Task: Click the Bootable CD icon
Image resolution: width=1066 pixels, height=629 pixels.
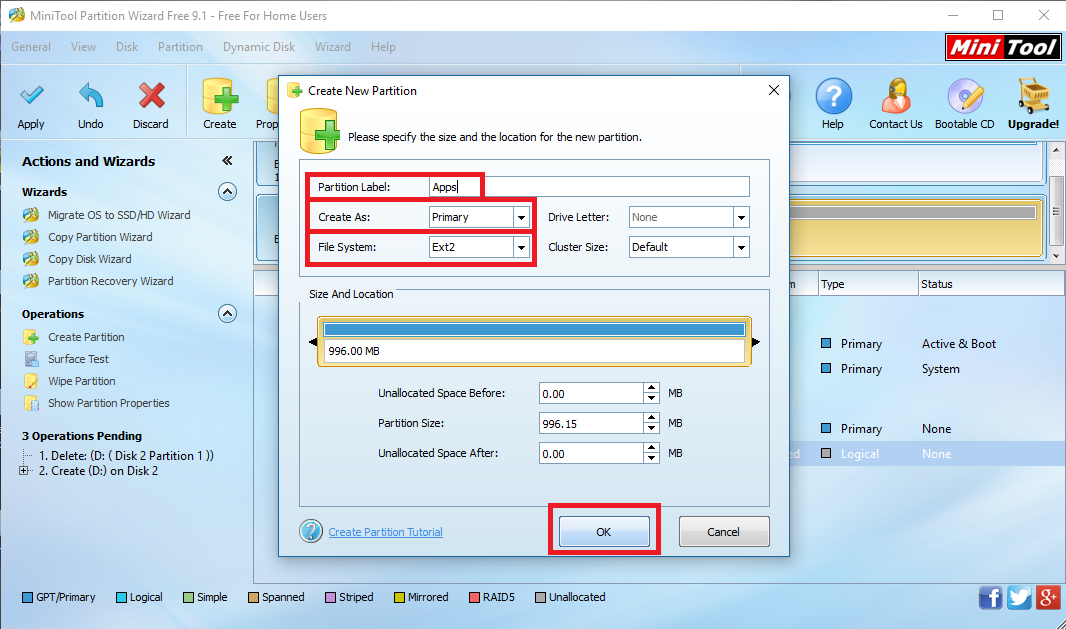Action: point(965,96)
